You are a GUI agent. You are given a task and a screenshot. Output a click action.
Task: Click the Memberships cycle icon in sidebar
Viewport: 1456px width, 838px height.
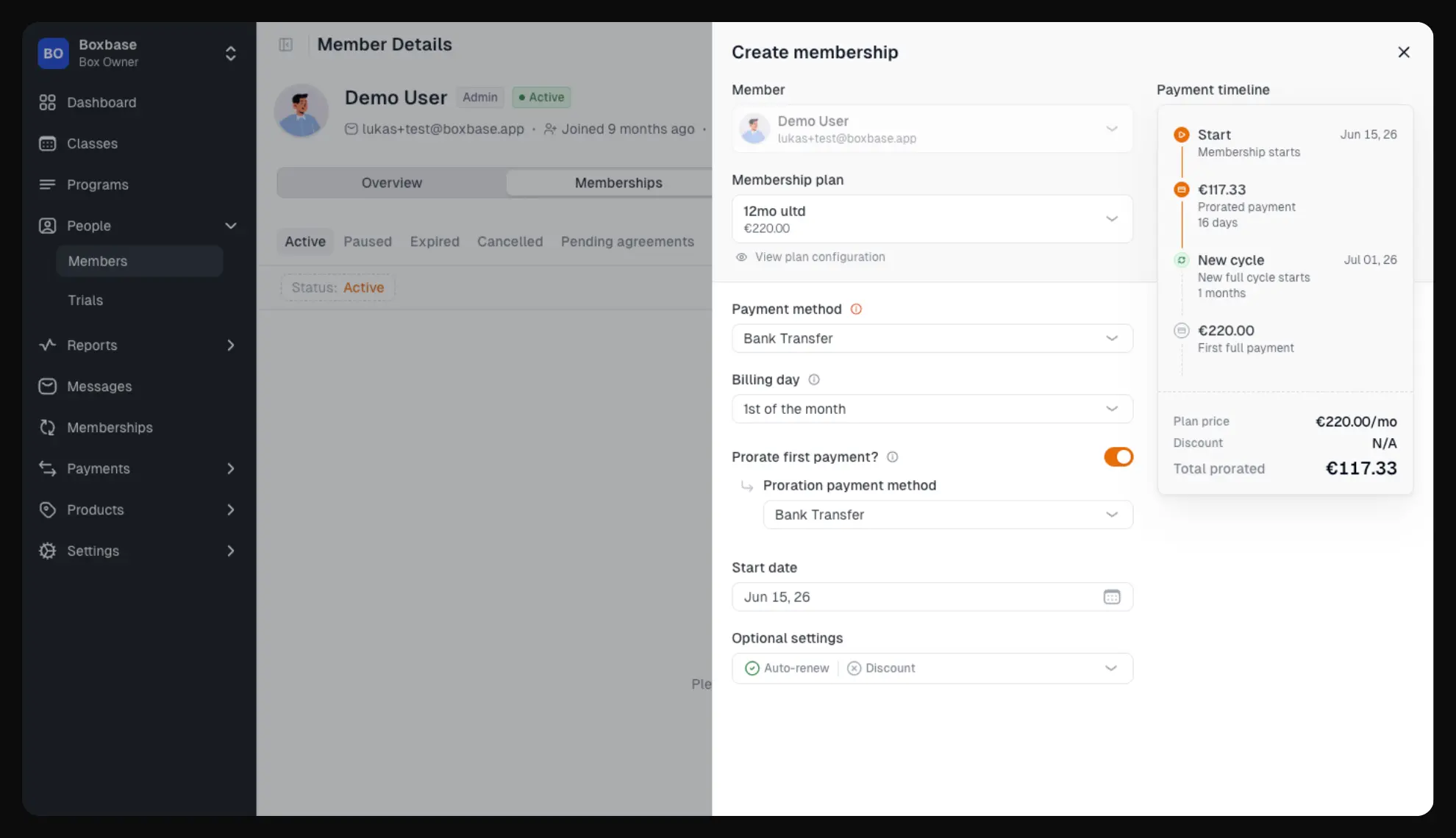tap(47, 427)
